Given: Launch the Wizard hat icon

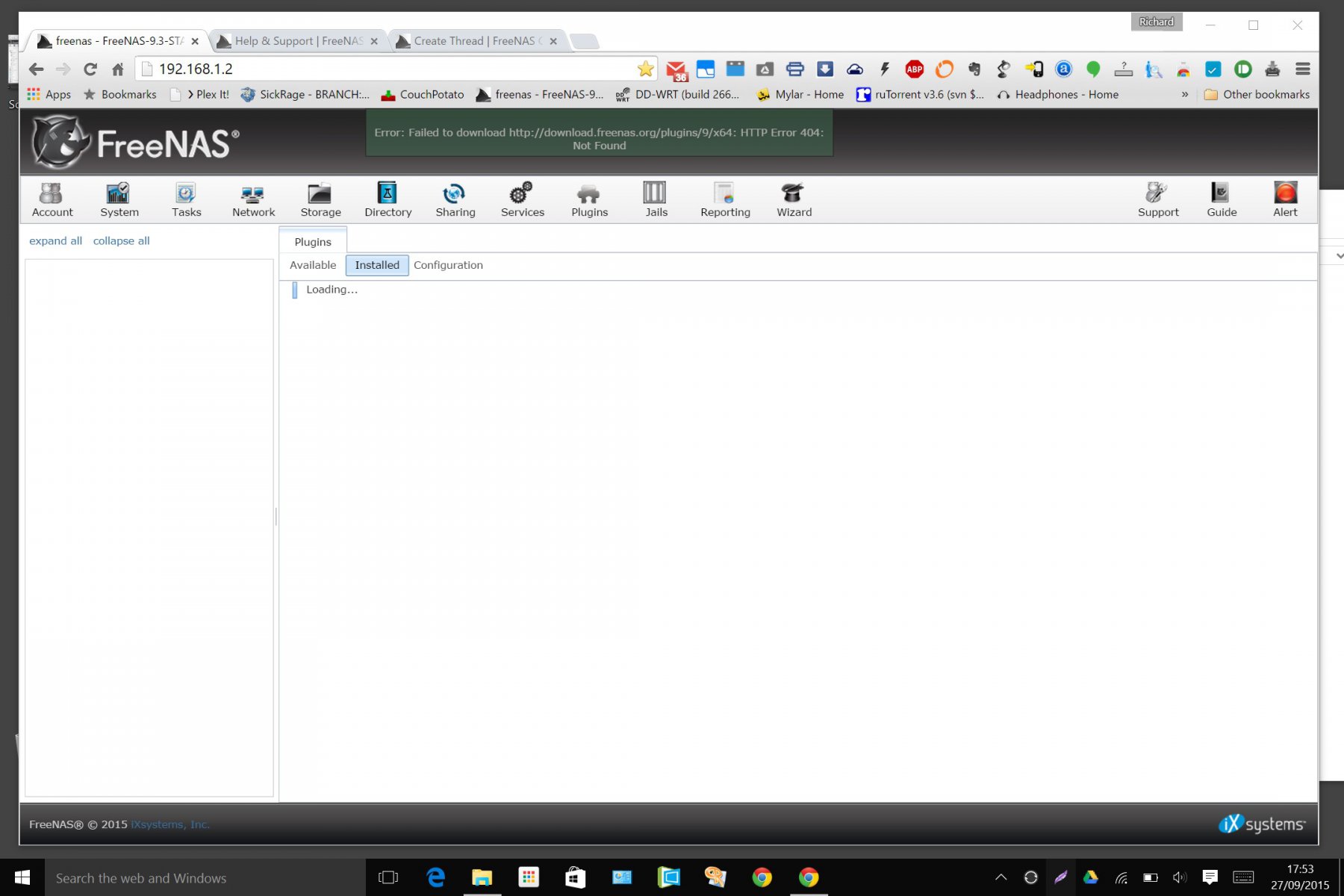Looking at the screenshot, I should (x=794, y=200).
